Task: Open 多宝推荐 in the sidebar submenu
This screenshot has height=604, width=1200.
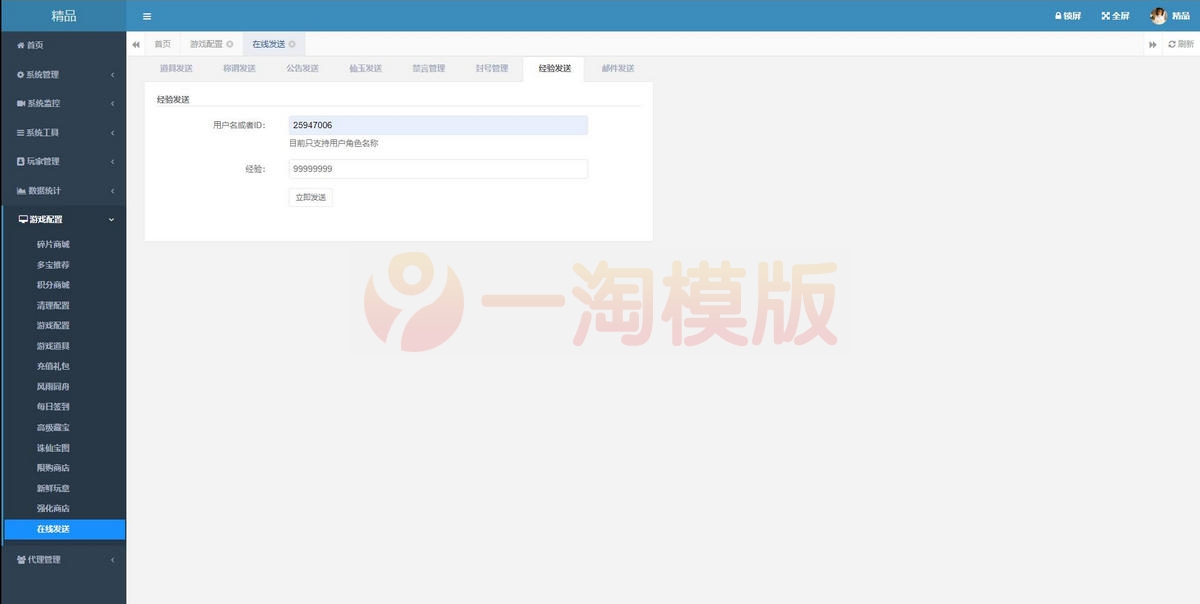Action: pos(53,265)
